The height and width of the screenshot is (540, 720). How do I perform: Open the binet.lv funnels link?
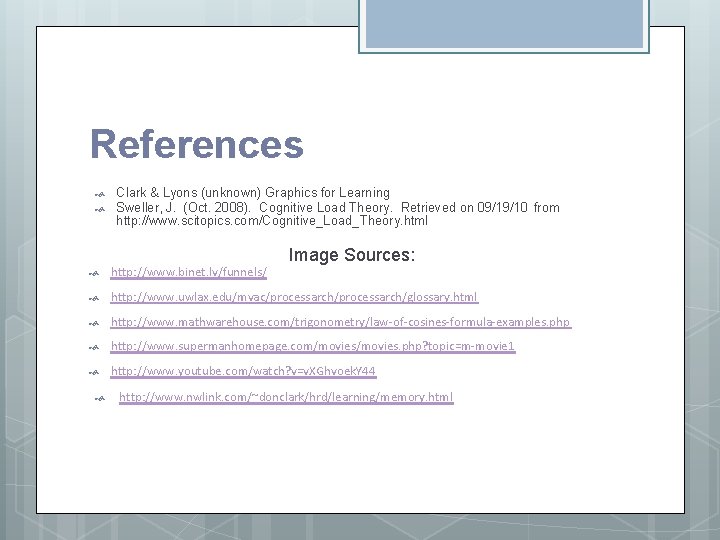click(x=189, y=272)
